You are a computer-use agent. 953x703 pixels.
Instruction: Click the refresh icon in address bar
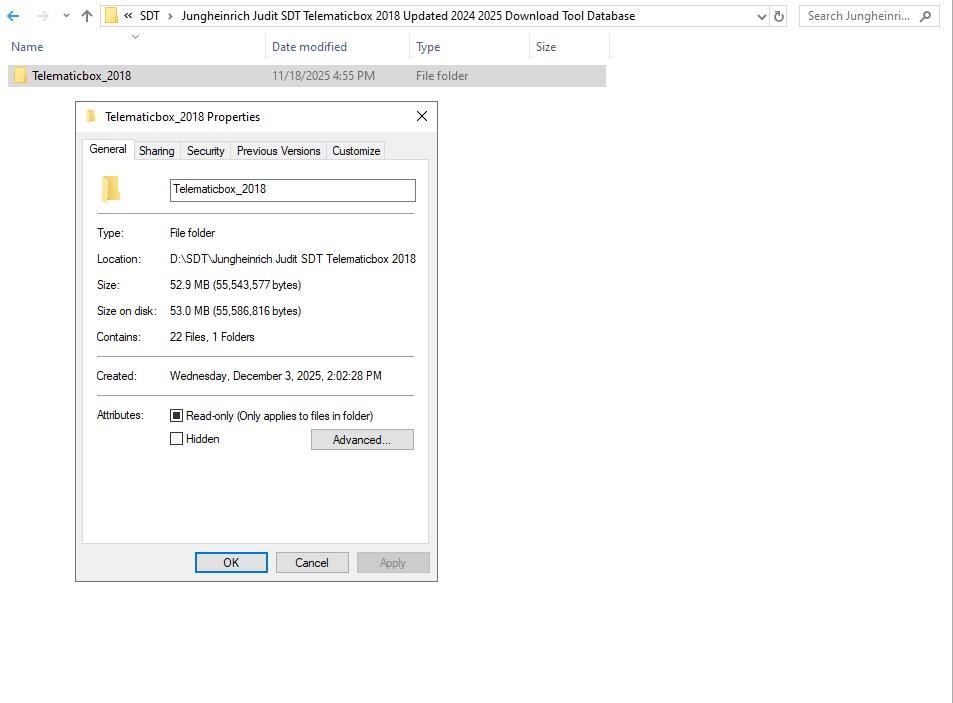click(778, 16)
